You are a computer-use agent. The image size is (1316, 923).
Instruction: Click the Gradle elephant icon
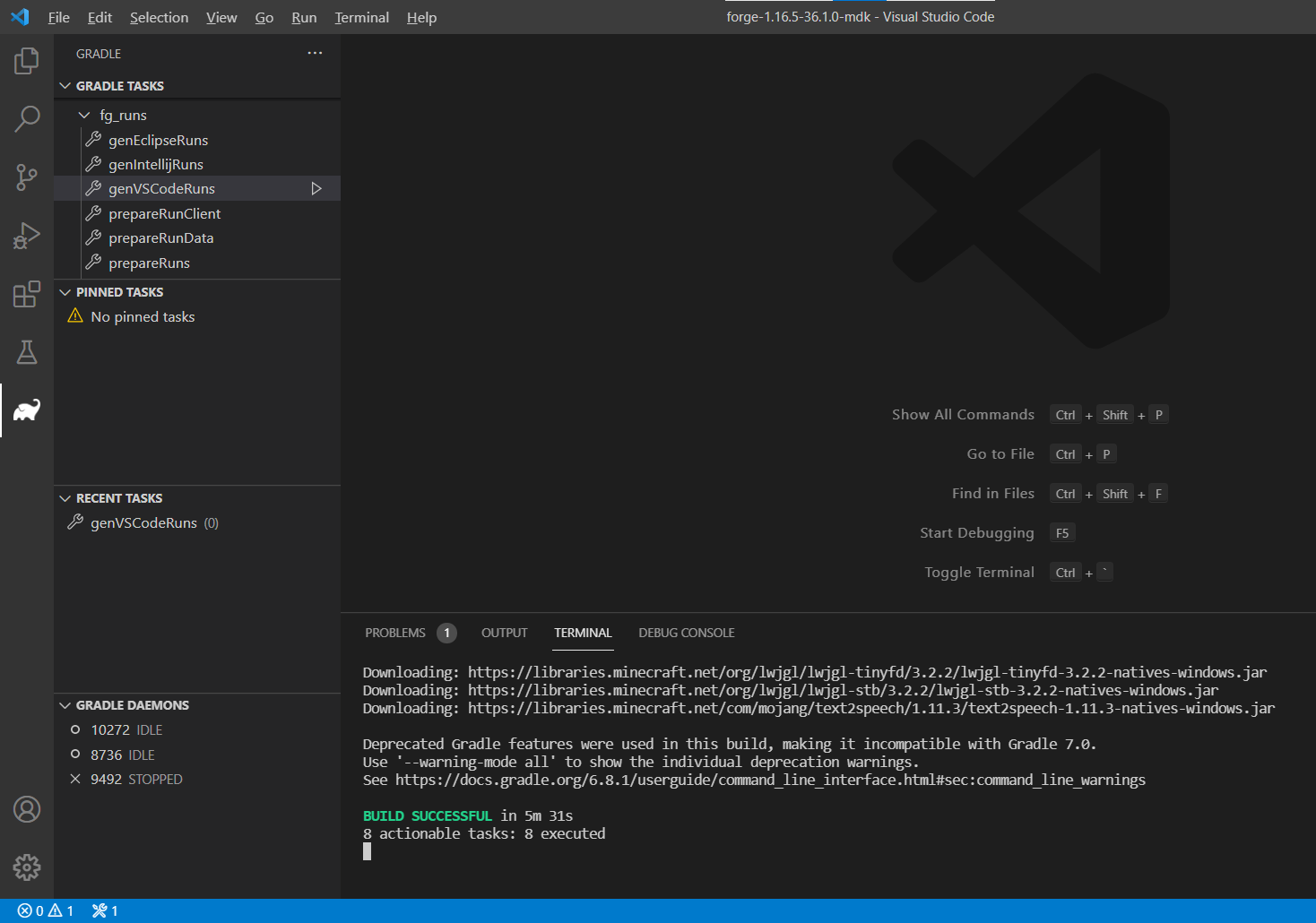coord(27,410)
